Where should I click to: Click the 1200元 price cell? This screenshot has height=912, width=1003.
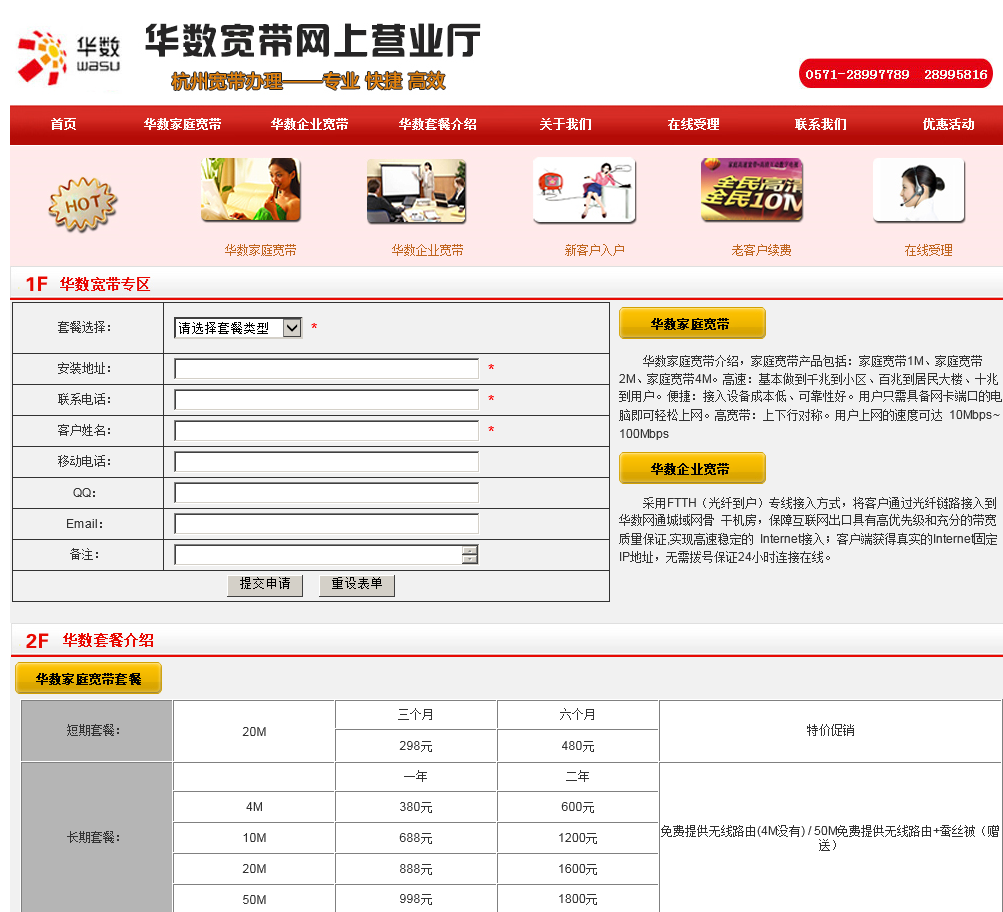(x=578, y=838)
